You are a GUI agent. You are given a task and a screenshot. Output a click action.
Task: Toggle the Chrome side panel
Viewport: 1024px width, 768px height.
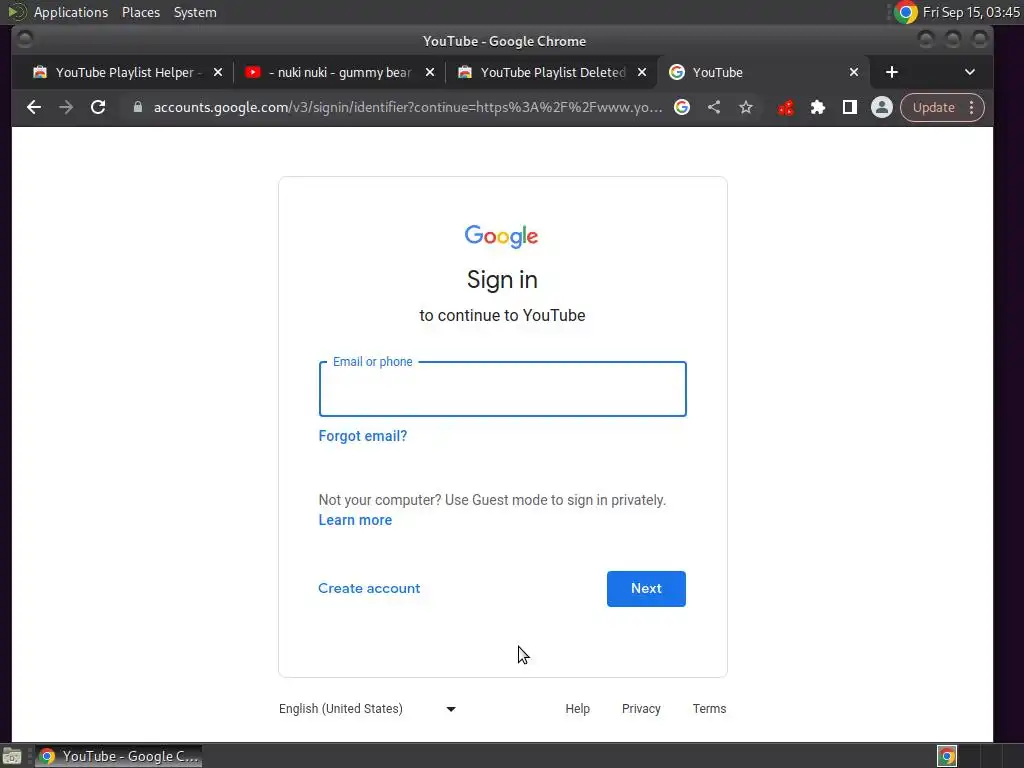pos(850,107)
